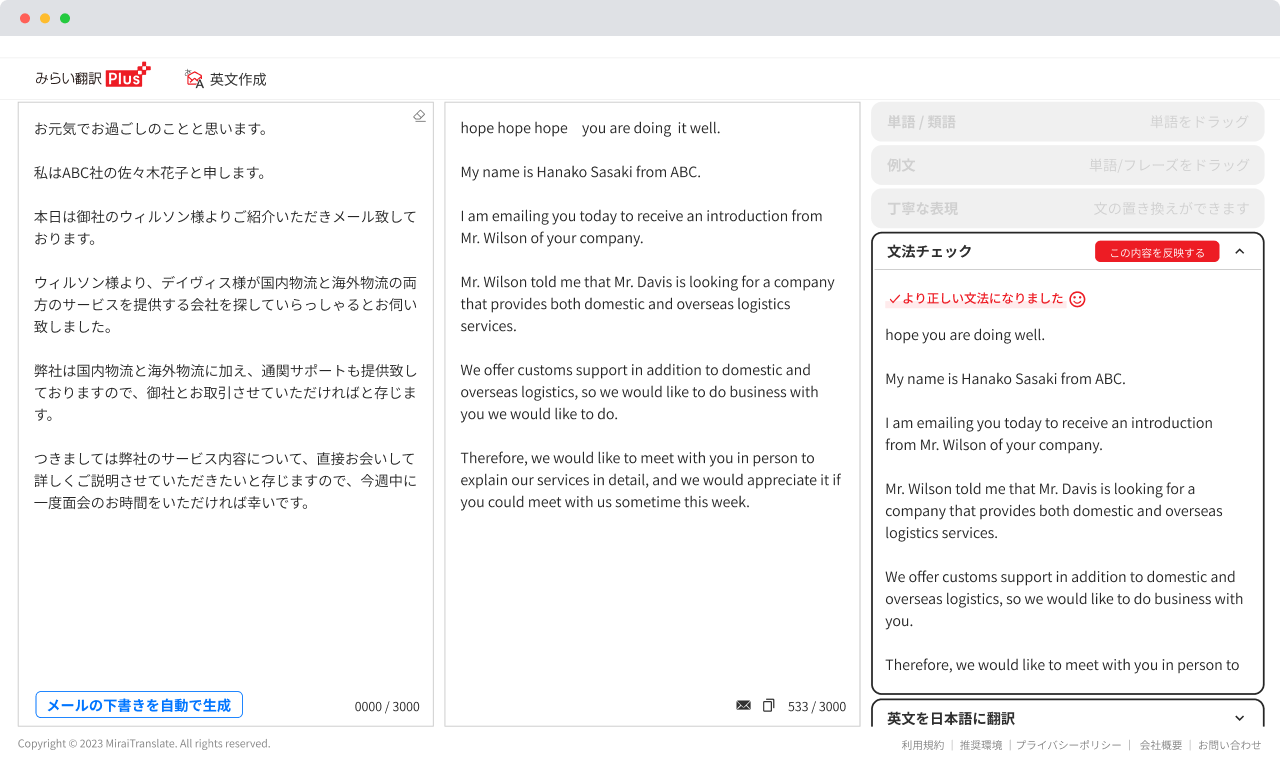This screenshot has height=766, width=1280.
Task: Click the envelope mail icon
Action: tap(743, 705)
